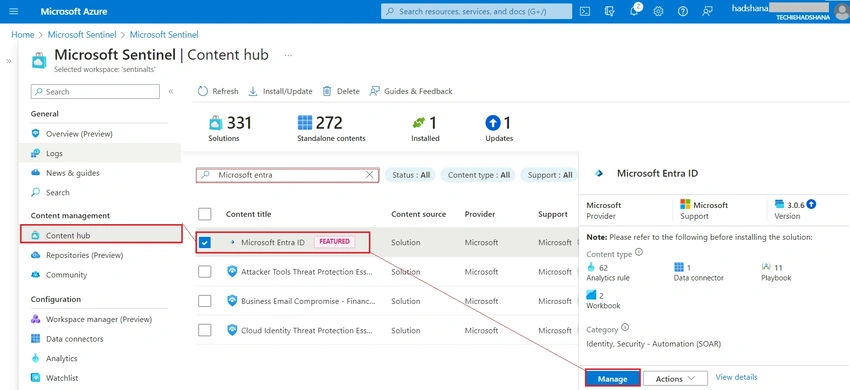Sort by Support column header
This screenshot has width=850, height=390.
(x=553, y=214)
